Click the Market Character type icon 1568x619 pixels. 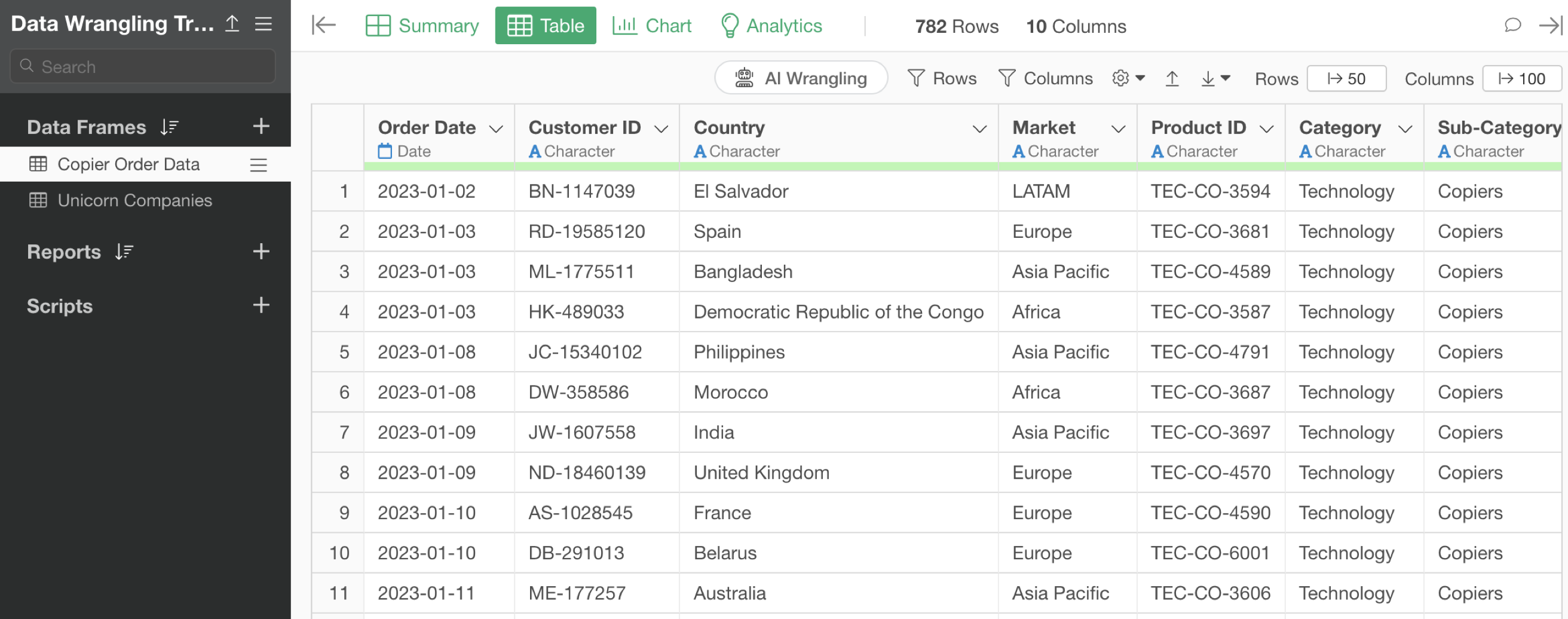(x=1018, y=151)
